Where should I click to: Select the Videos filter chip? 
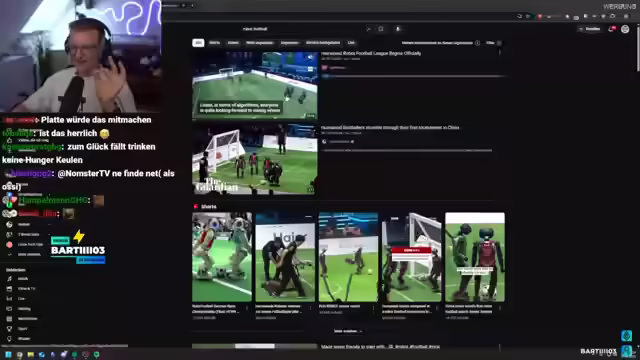point(233,43)
